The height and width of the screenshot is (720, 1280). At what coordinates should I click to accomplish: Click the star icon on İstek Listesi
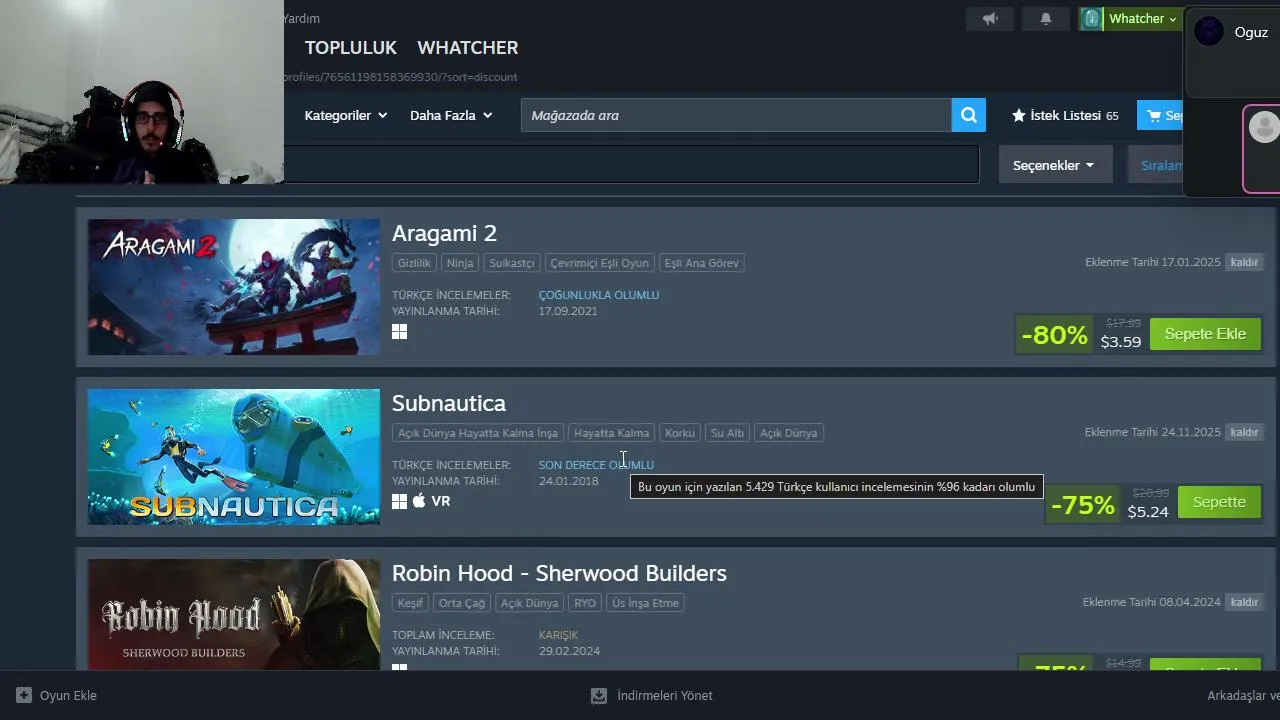1019,115
